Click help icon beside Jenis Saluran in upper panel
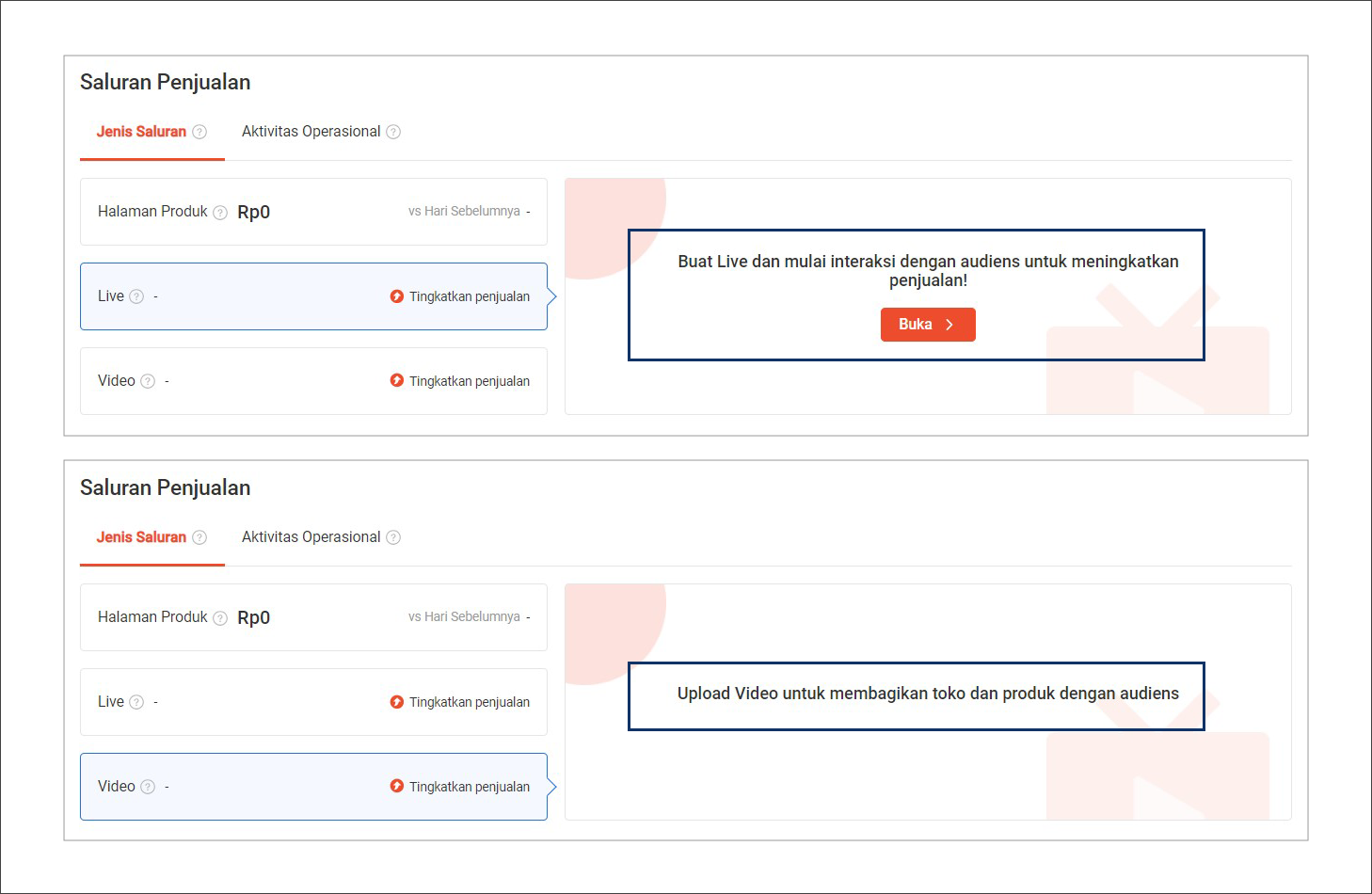1372x894 pixels. point(199,132)
